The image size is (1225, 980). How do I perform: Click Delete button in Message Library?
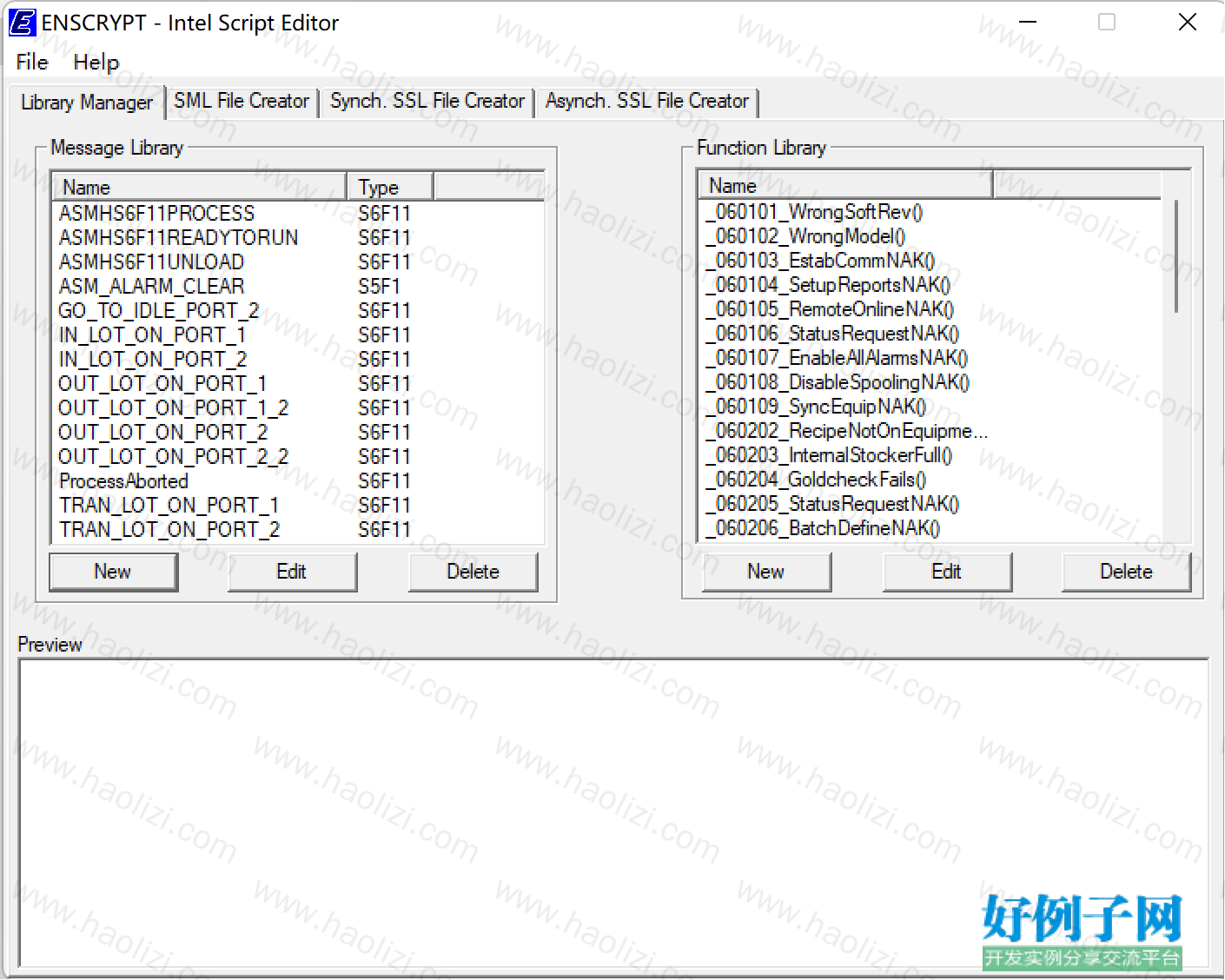coord(473,572)
